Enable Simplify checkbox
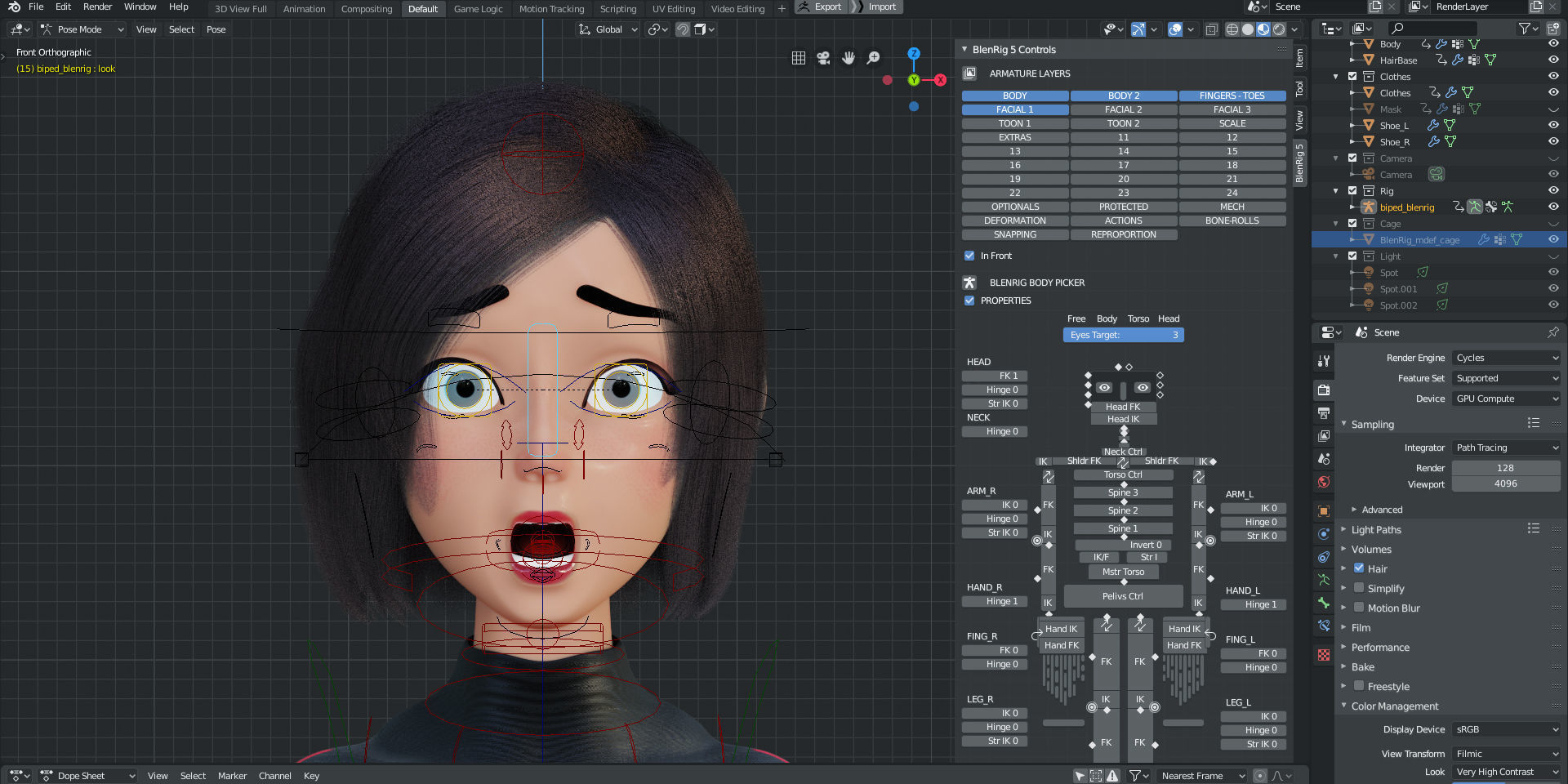1568x784 pixels. click(1359, 588)
